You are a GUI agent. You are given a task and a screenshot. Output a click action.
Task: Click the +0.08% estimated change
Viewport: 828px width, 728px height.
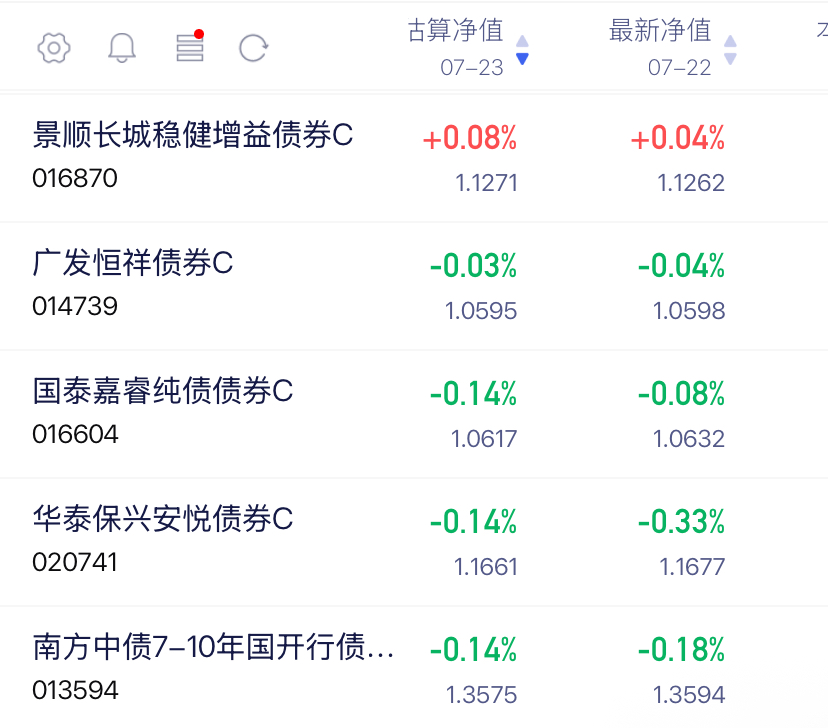click(469, 138)
